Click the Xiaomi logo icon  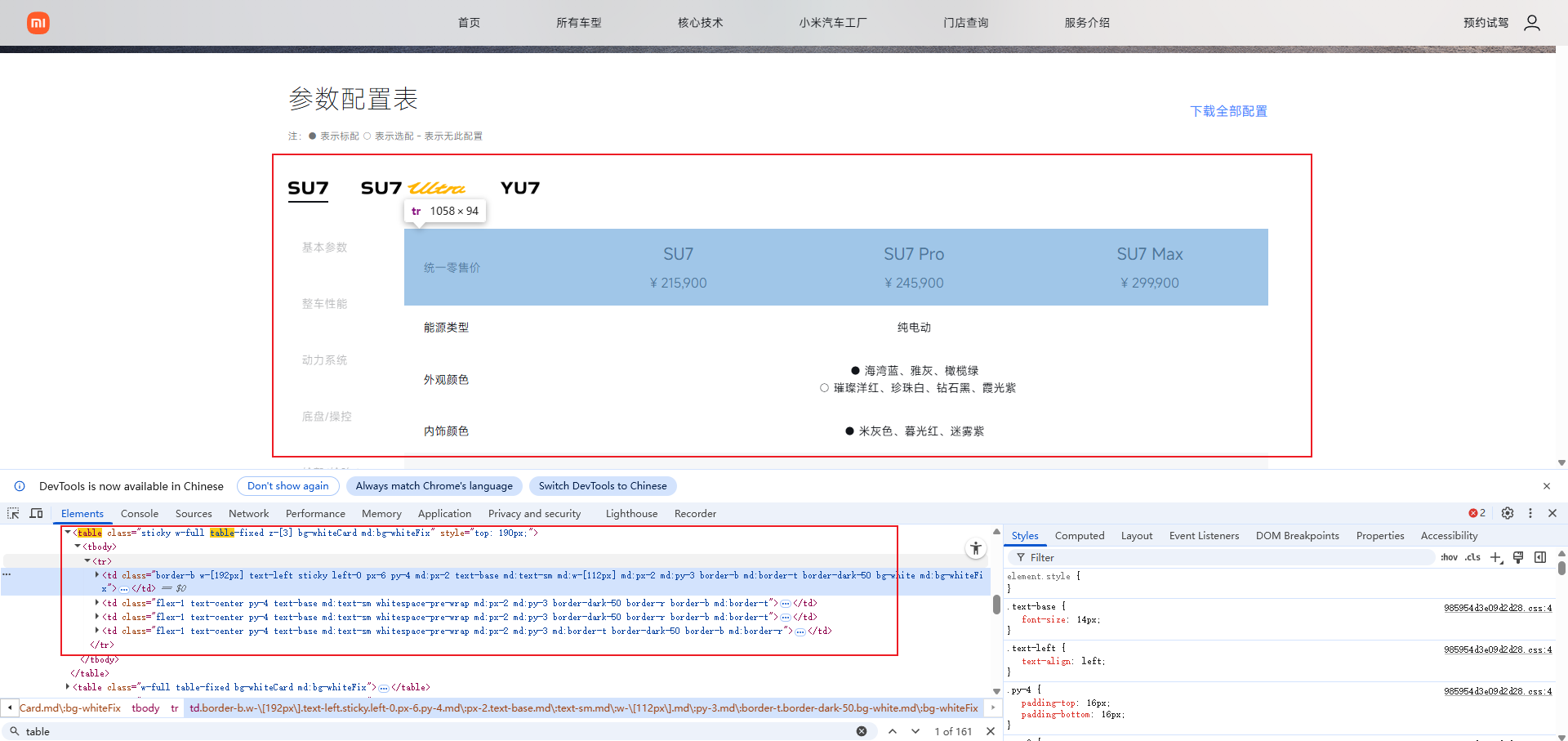(38, 23)
